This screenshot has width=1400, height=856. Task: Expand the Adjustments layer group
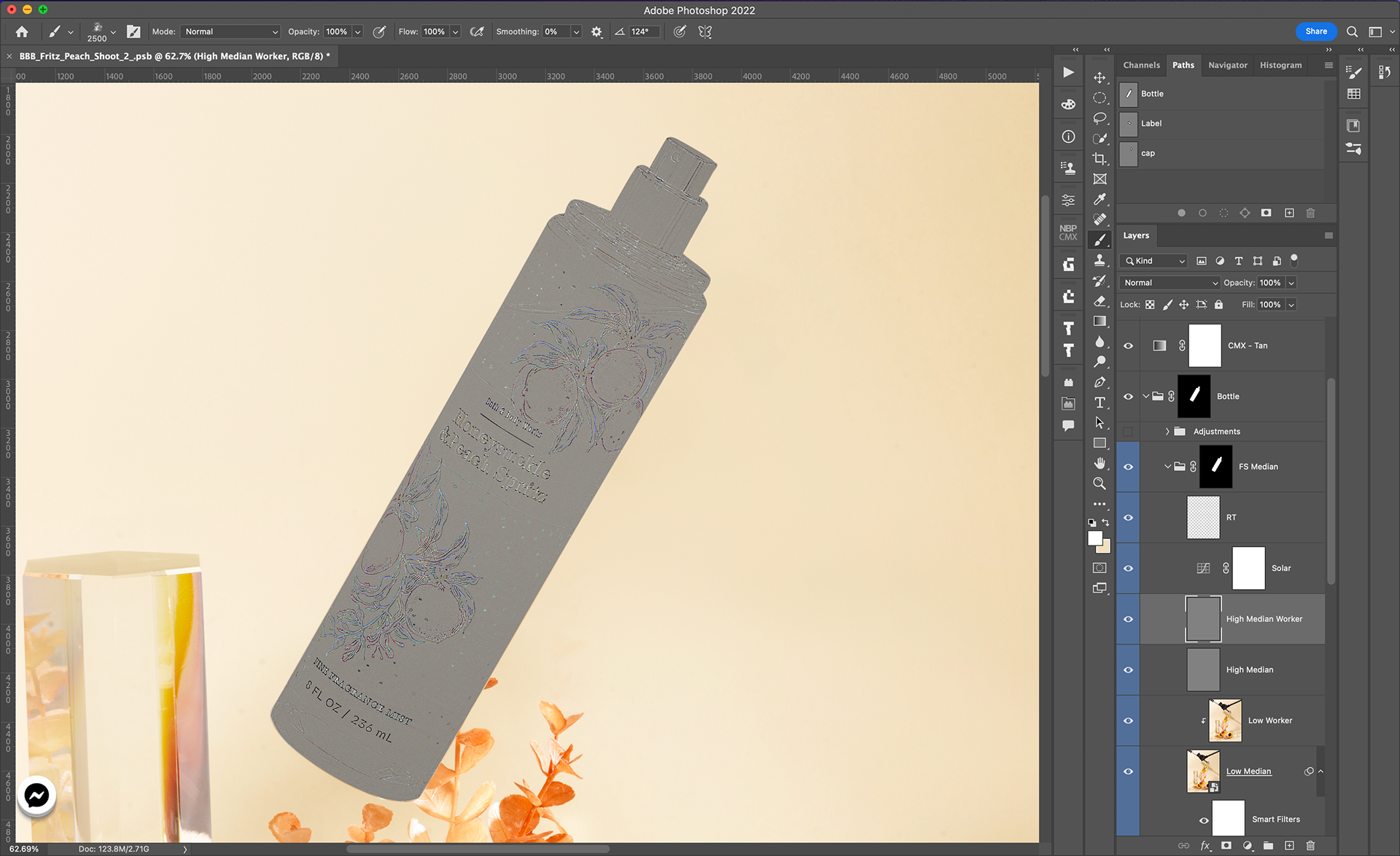point(1167,432)
